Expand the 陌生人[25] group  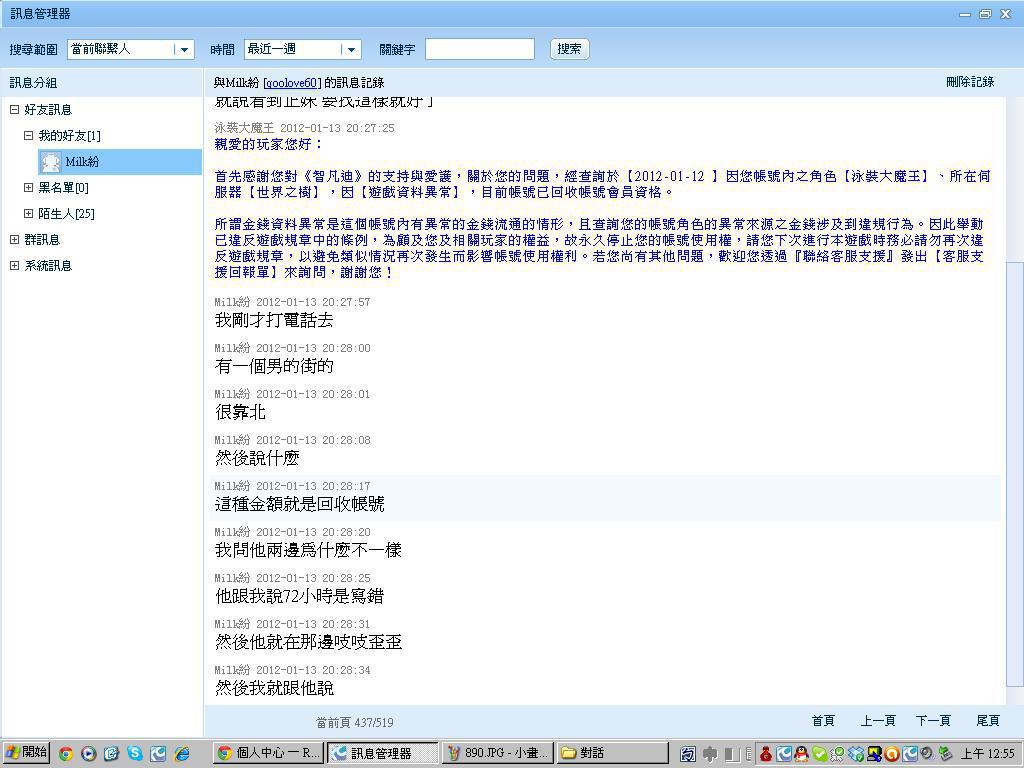tap(28, 214)
